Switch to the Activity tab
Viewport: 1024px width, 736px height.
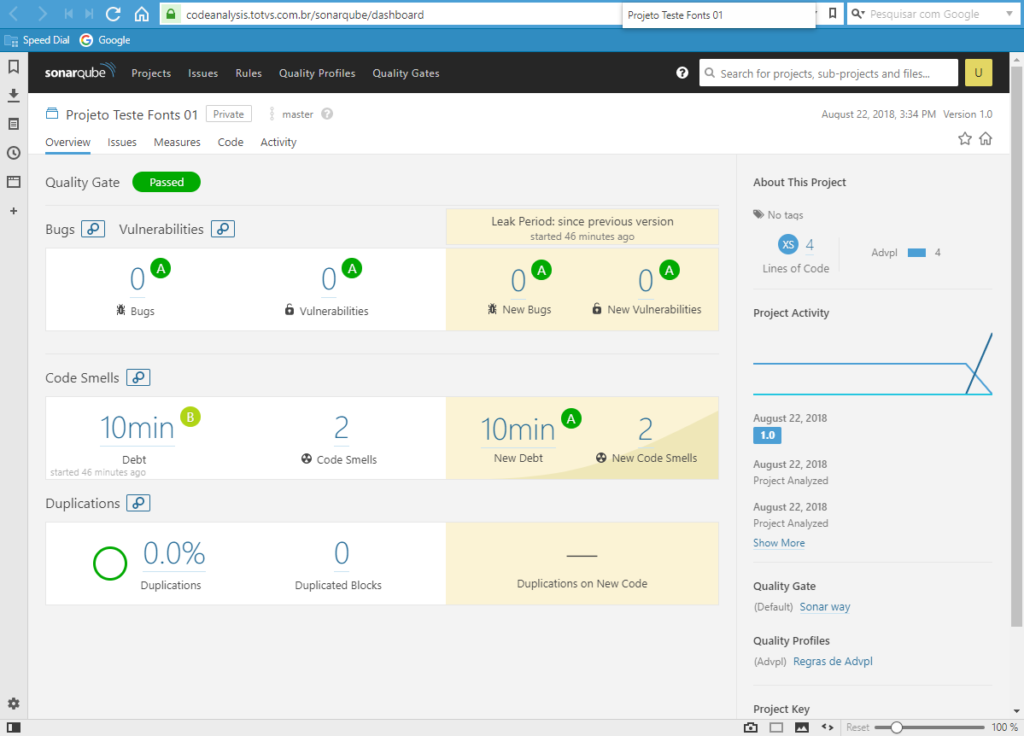point(278,142)
